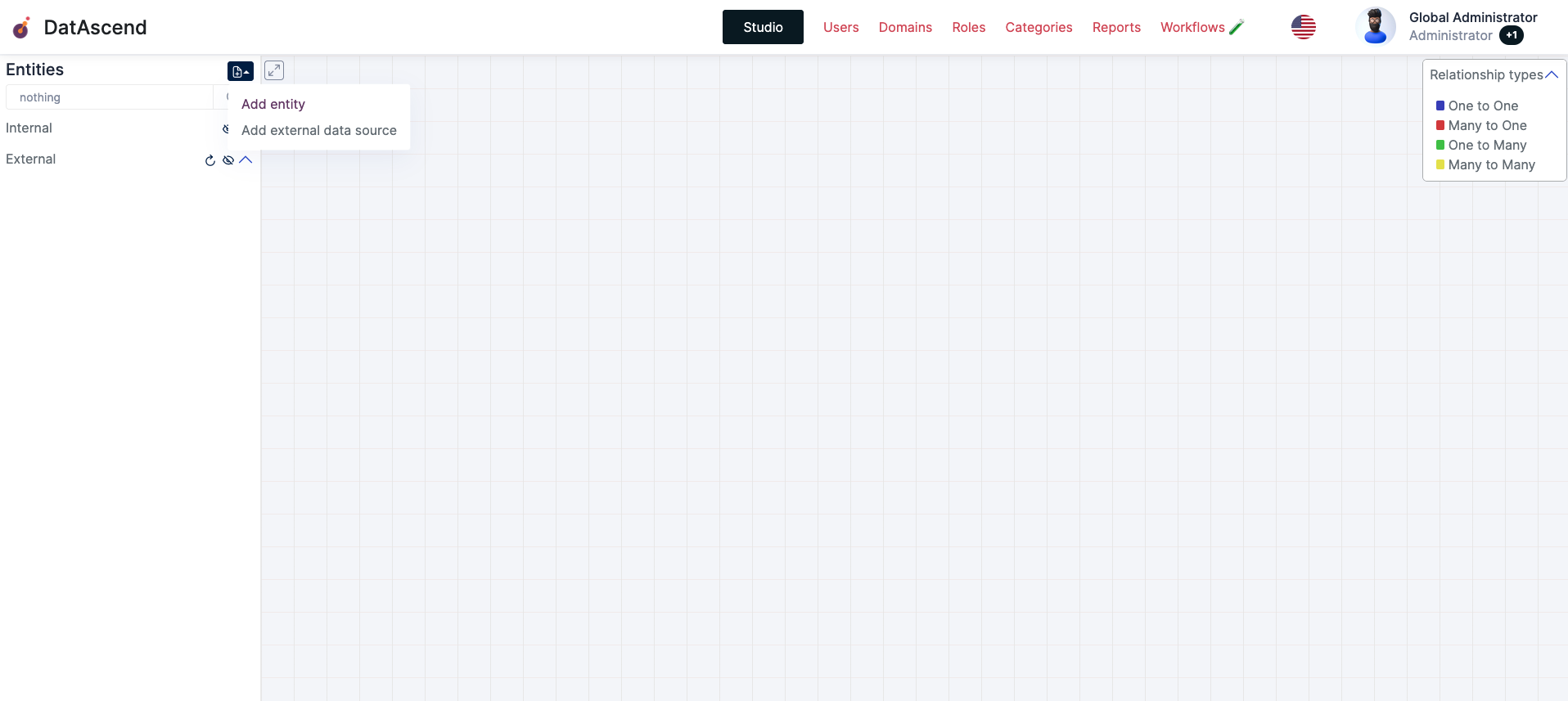This screenshot has width=1568, height=701.
Task: Choose Add external data source
Action: point(319,130)
